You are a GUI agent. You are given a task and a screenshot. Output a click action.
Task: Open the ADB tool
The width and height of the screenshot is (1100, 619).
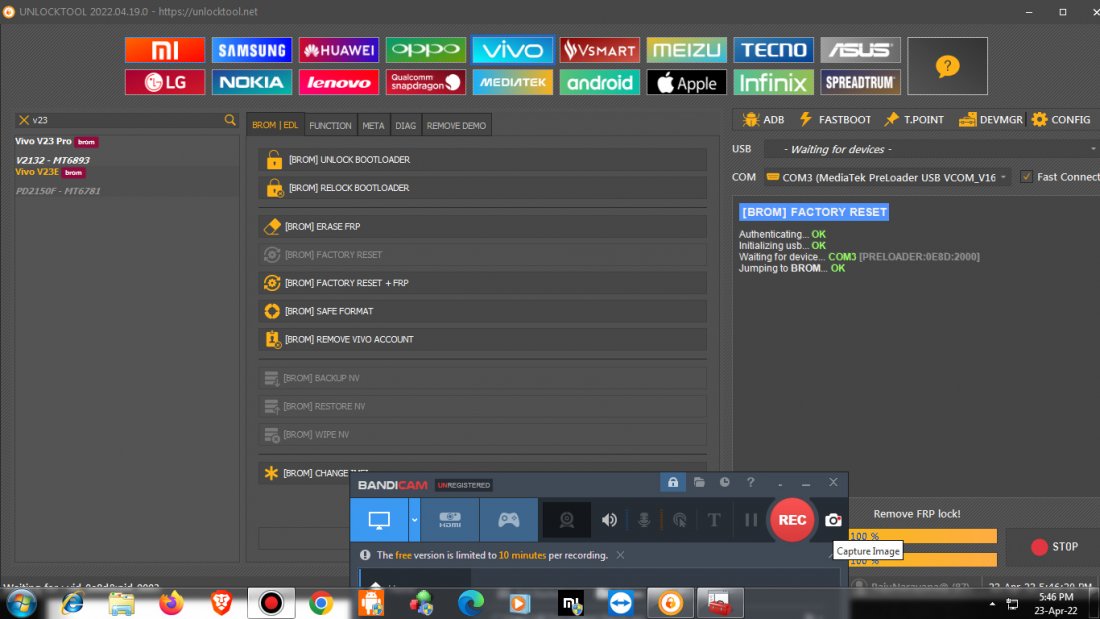tap(764, 119)
